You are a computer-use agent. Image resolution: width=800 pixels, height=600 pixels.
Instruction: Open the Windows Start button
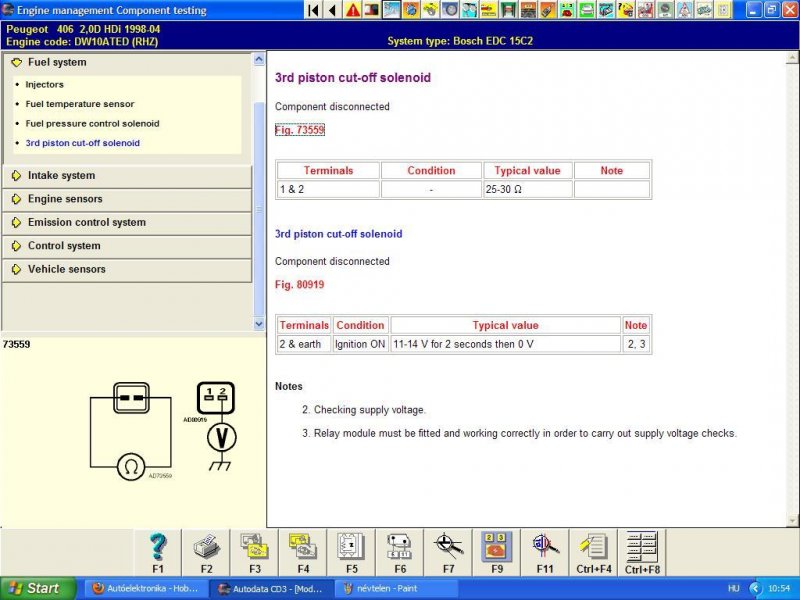pos(38,588)
